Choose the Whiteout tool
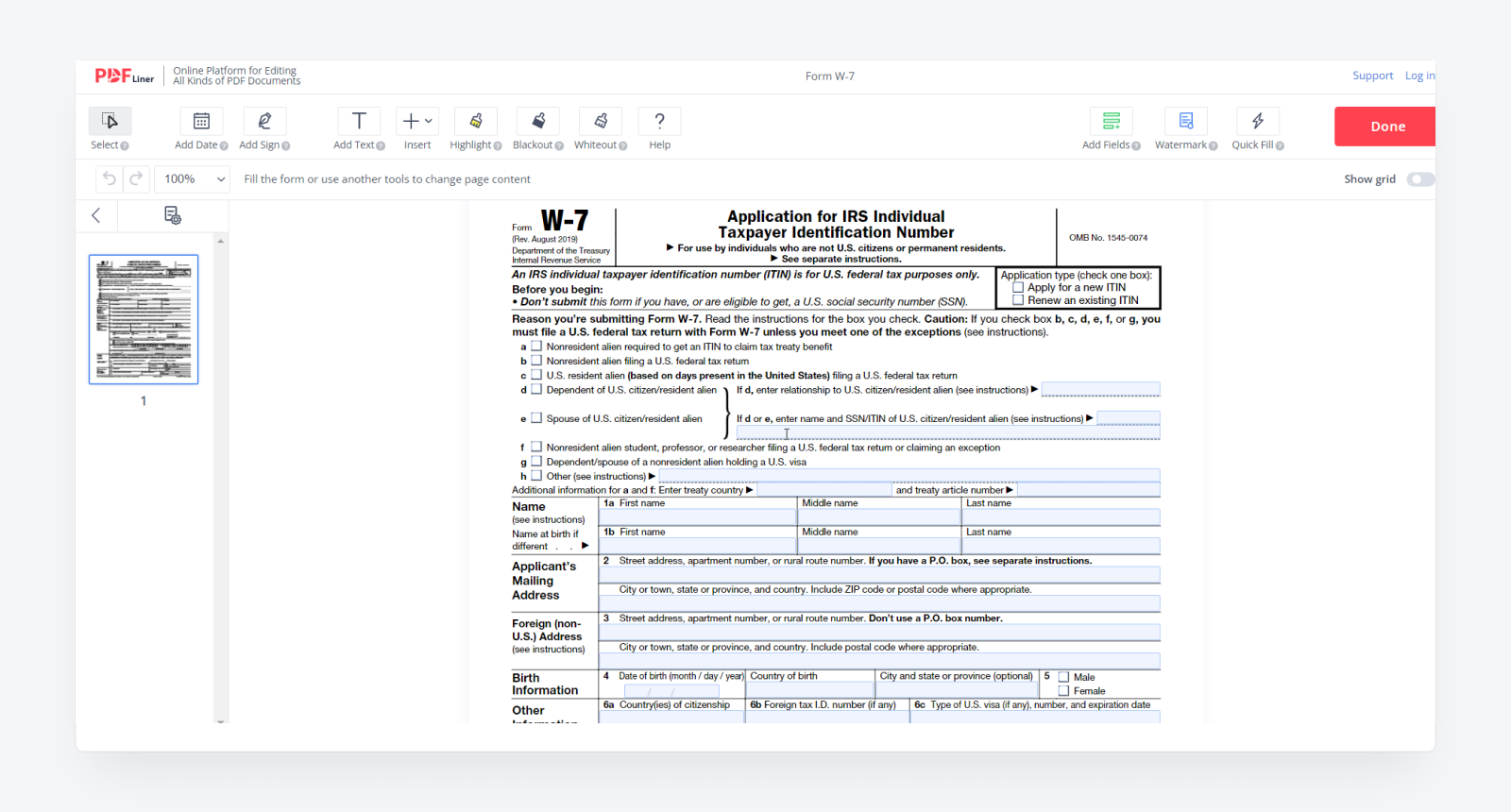This screenshot has height=812, width=1511. point(601,121)
